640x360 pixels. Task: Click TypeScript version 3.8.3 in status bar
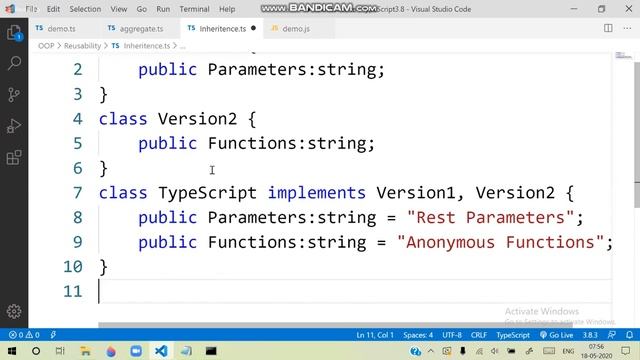[x=590, y=335]
